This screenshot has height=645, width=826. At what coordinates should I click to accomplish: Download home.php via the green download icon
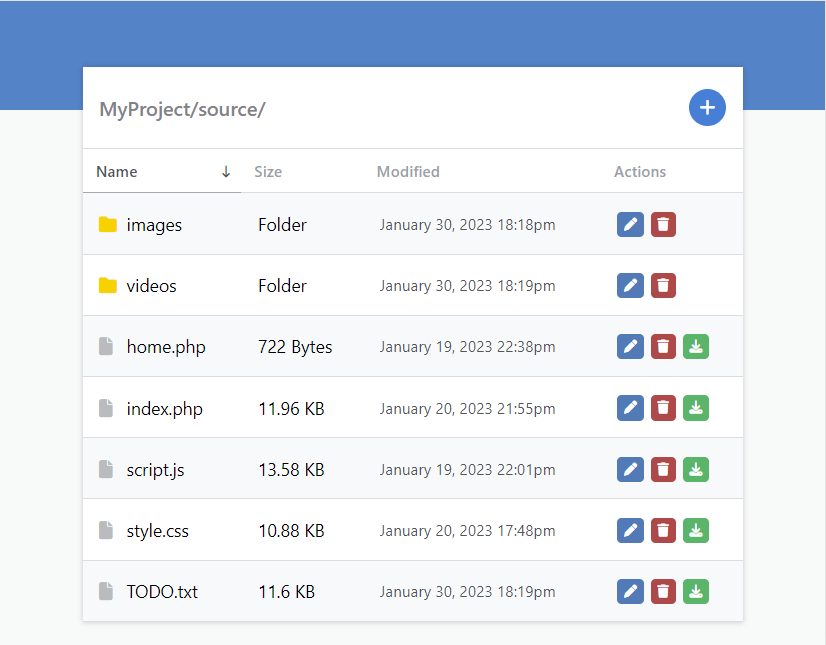point(696,346)
